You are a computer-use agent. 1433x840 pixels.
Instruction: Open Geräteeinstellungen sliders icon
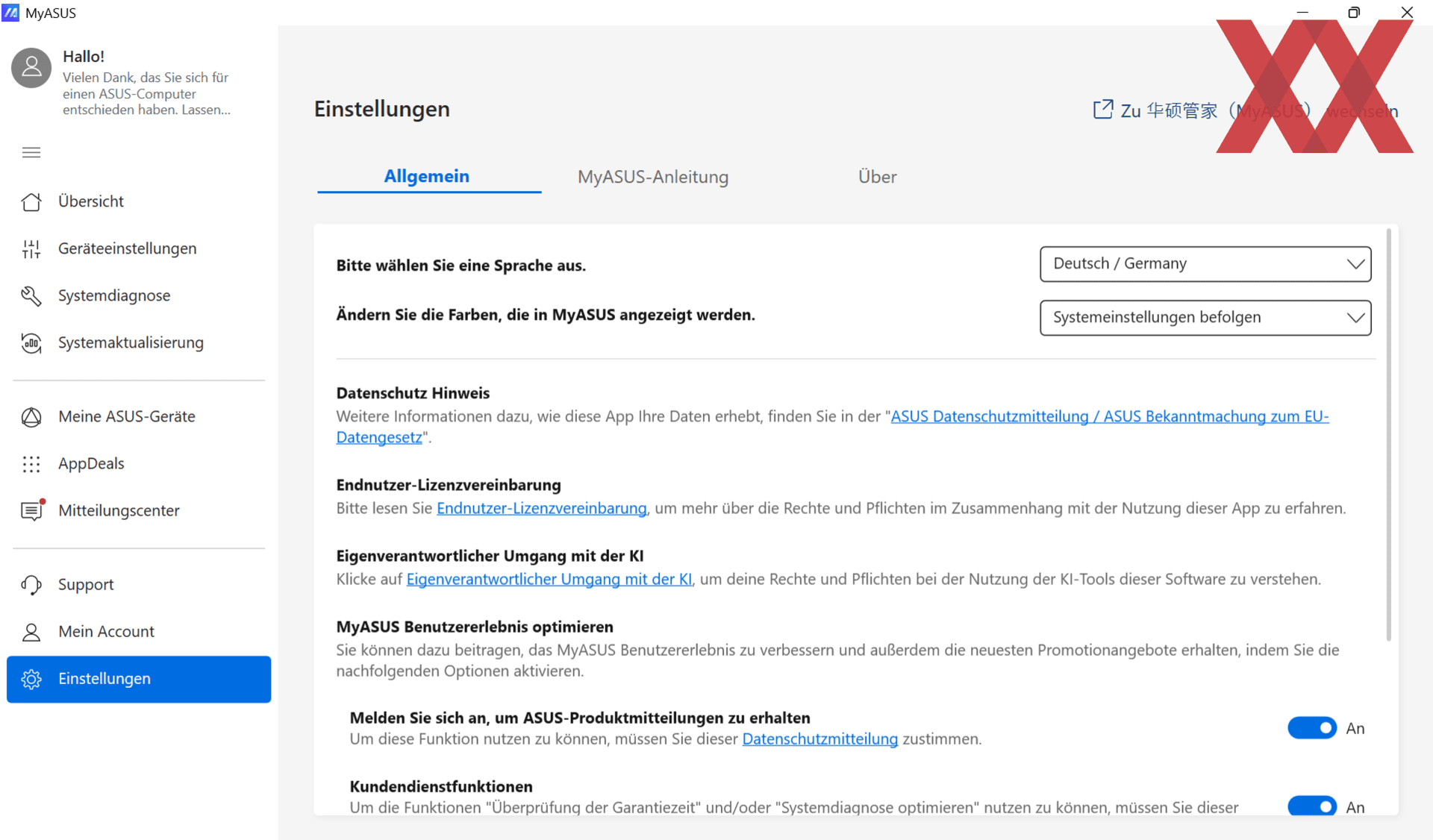[x=31, y=248]
